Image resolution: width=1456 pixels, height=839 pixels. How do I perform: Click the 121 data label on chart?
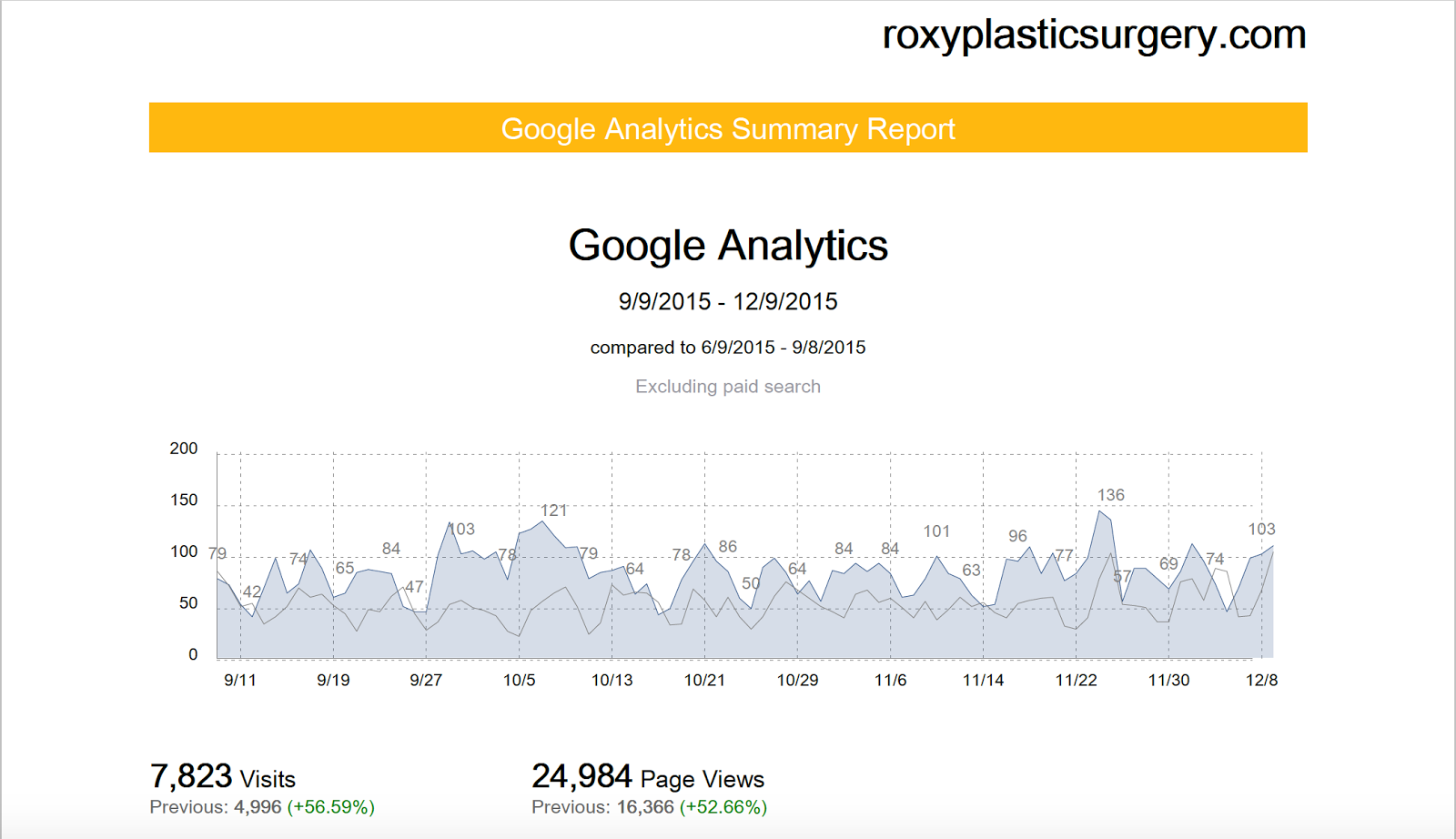[554, 510]
